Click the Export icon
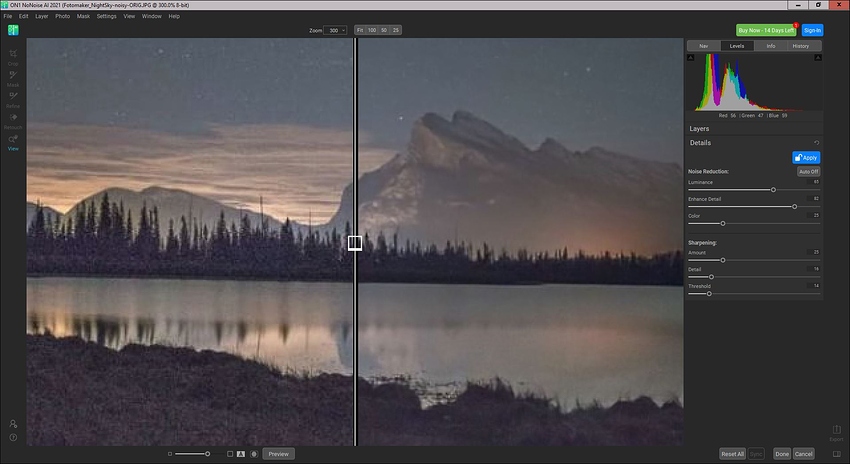The height and width of the screenshot is (464, 850). [836, 433]
